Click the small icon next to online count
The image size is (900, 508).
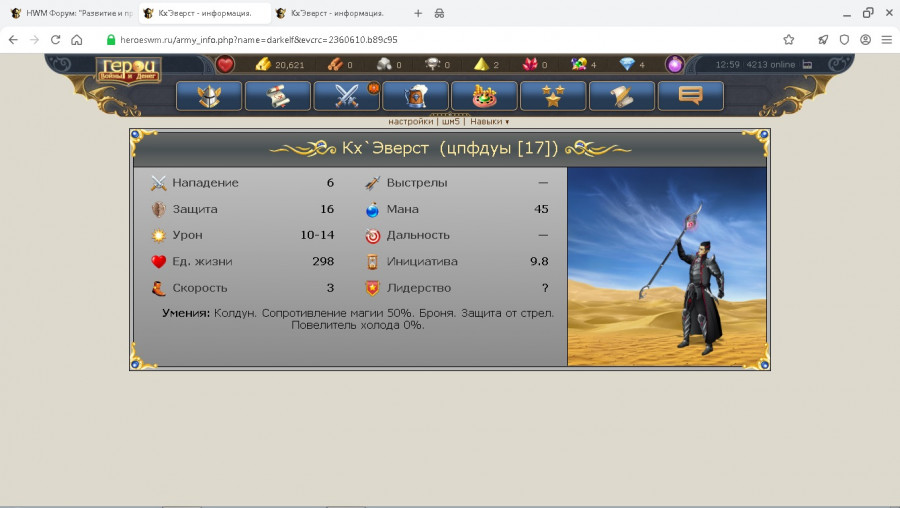(x=807, y=64)
